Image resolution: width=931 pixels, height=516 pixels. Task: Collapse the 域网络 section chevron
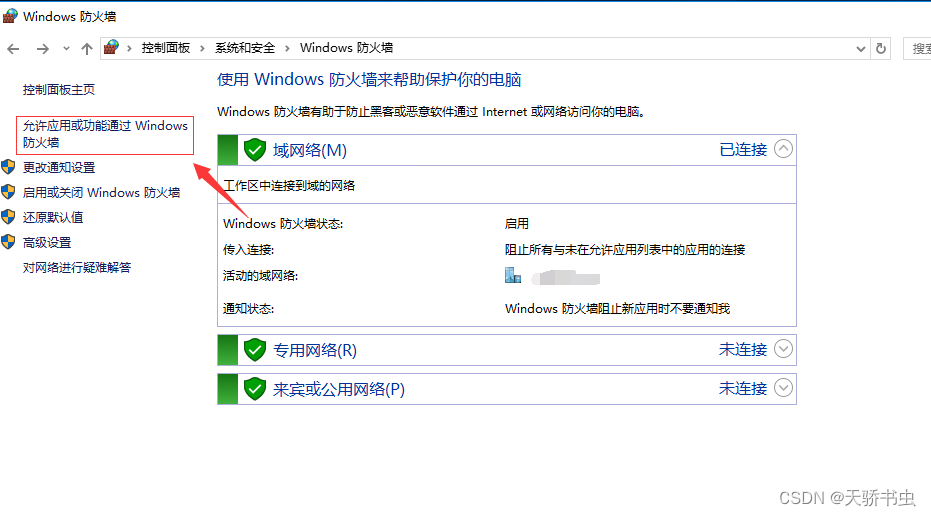coord(783,148)
